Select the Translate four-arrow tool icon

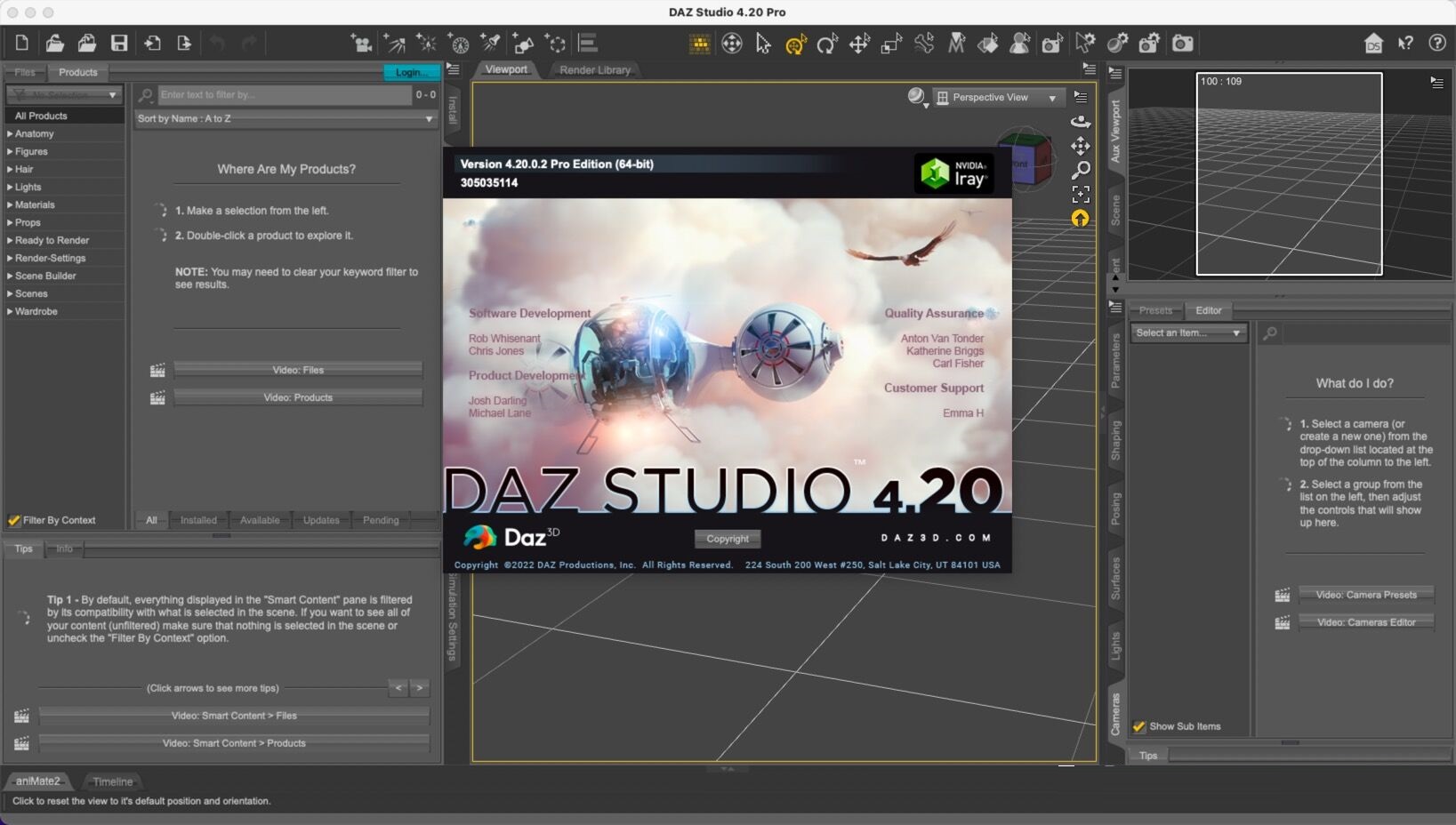pos(859,43)
